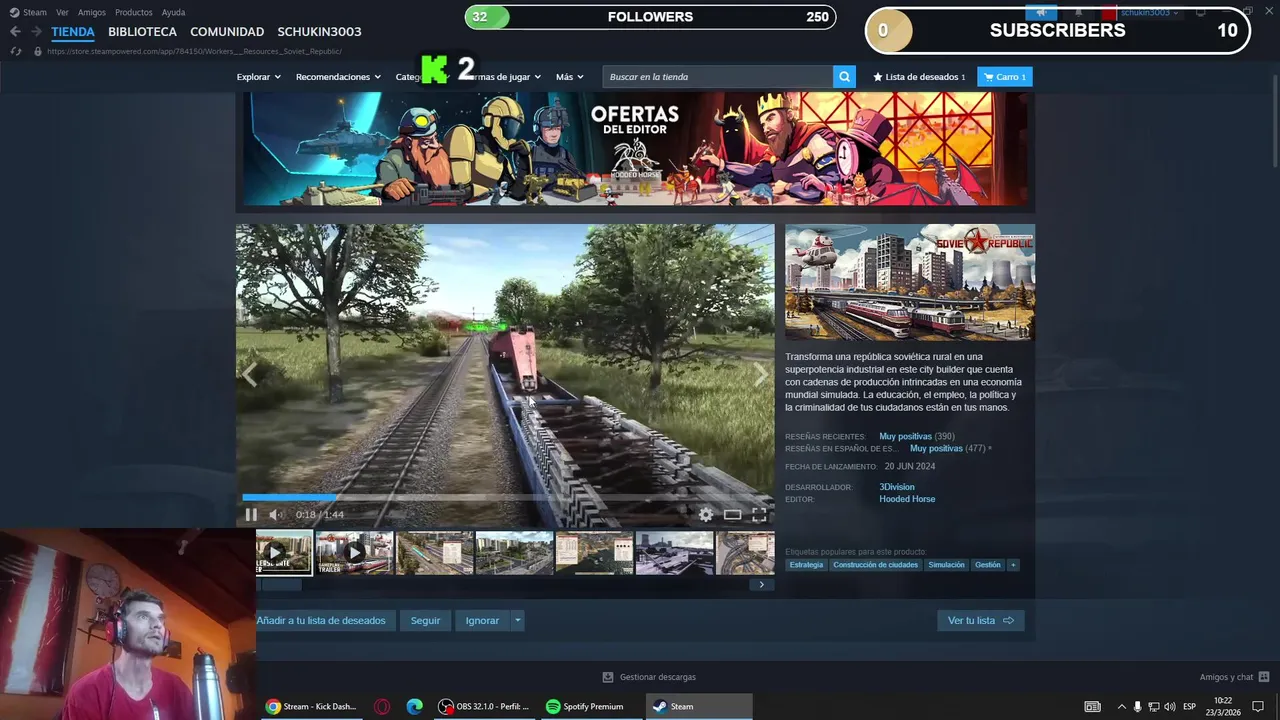This screenshot has height=720, width=1280.
Task: Expand the Más dropdown menu
Action: 570,77
